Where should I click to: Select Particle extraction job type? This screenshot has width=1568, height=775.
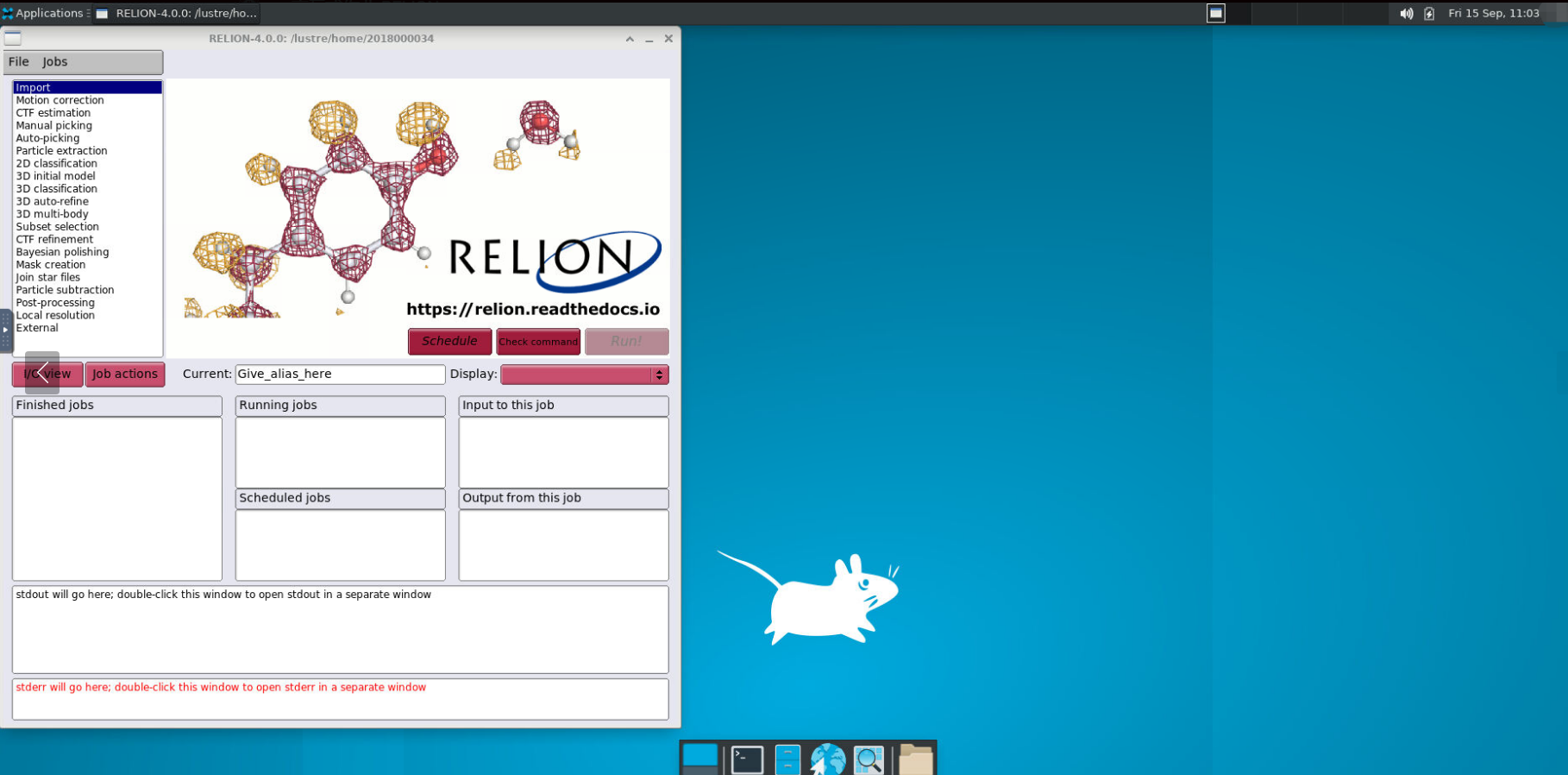(87, 151)
